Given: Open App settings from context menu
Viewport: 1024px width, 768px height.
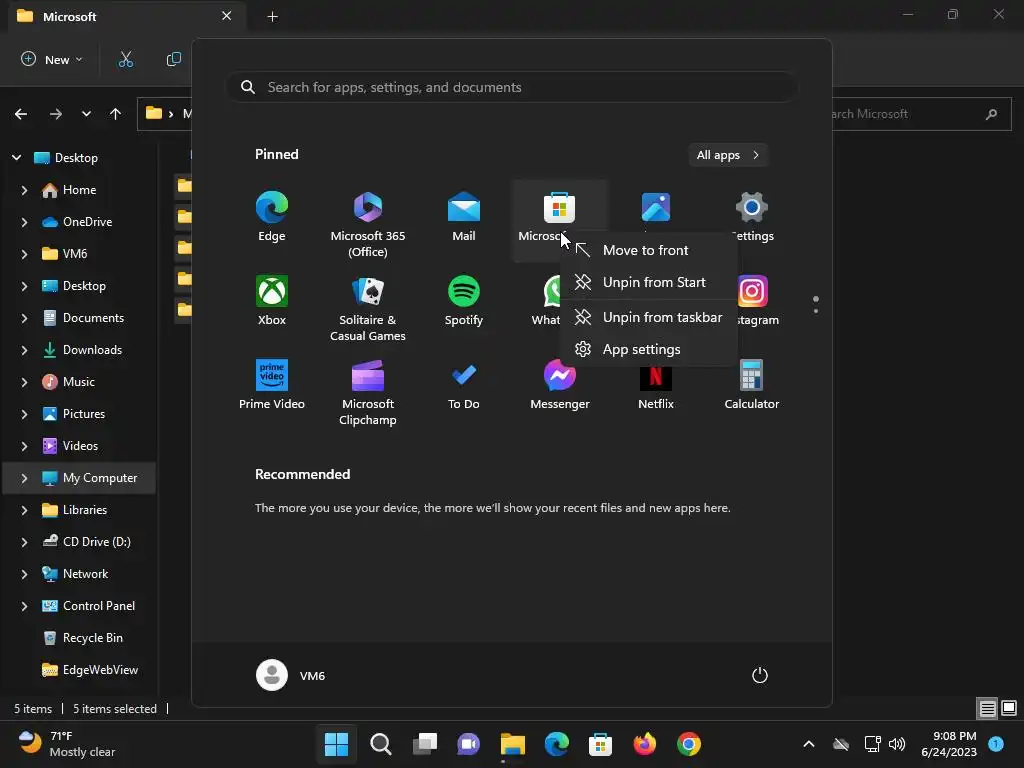Looking at the screenshot, I should click(x=648, y=349).
